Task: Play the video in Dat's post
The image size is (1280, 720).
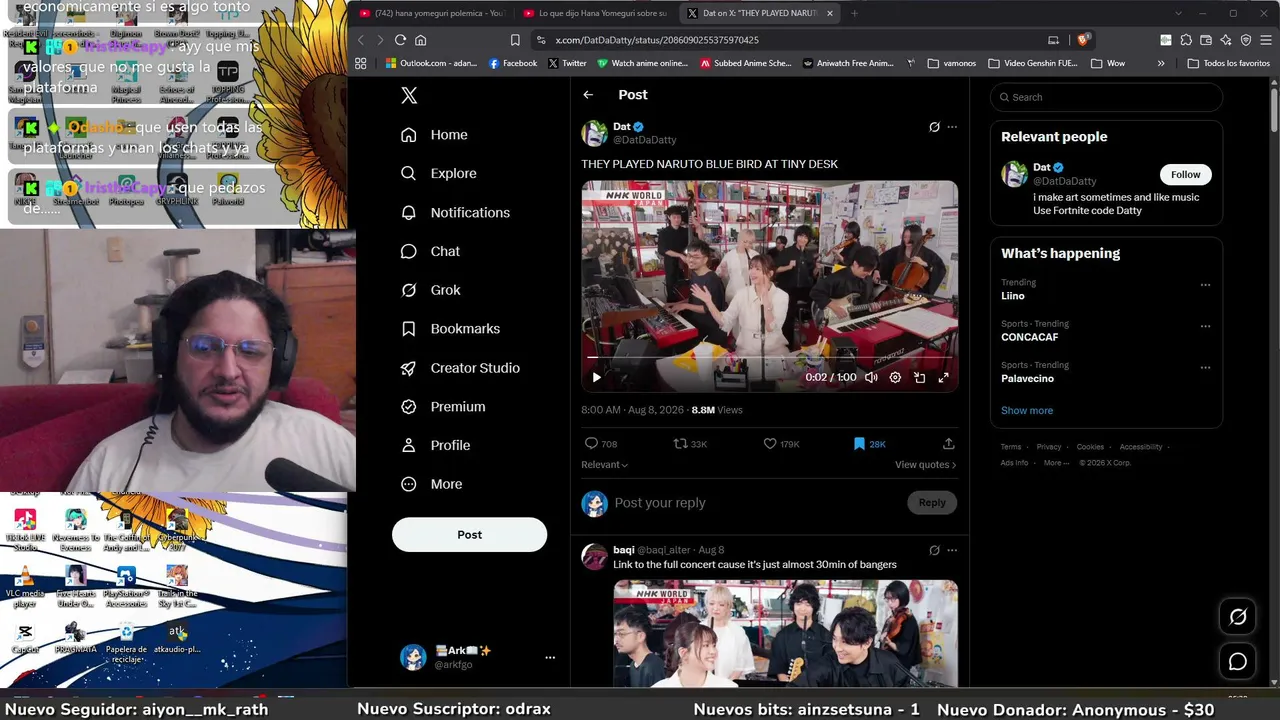Action: pyautogui.click(x=597, y=377)
